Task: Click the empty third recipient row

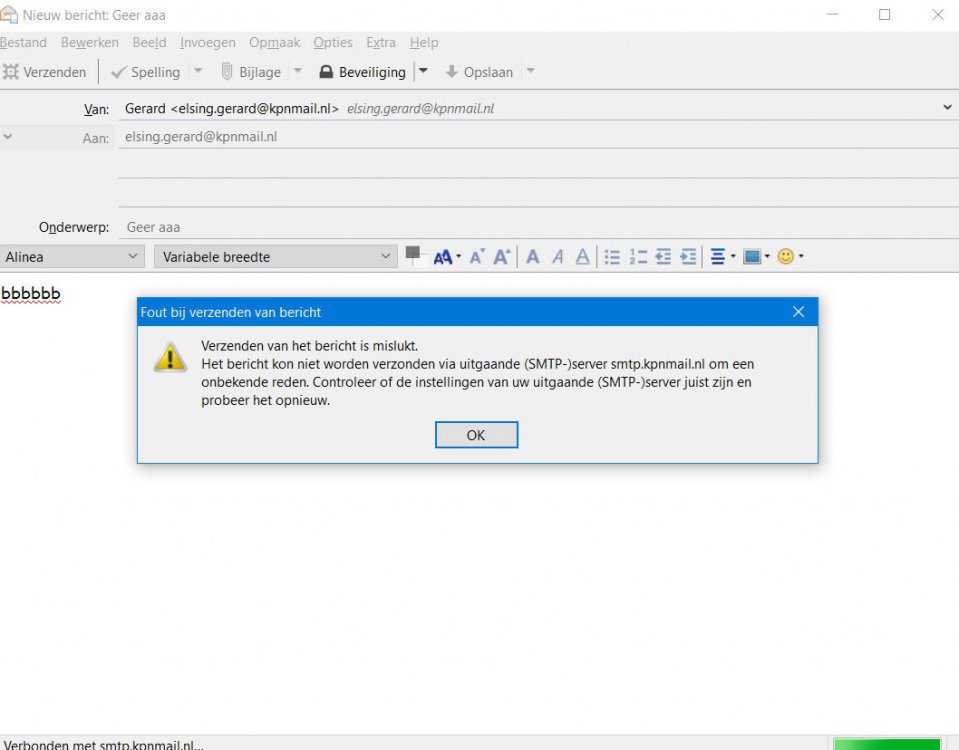Action: 538,193
